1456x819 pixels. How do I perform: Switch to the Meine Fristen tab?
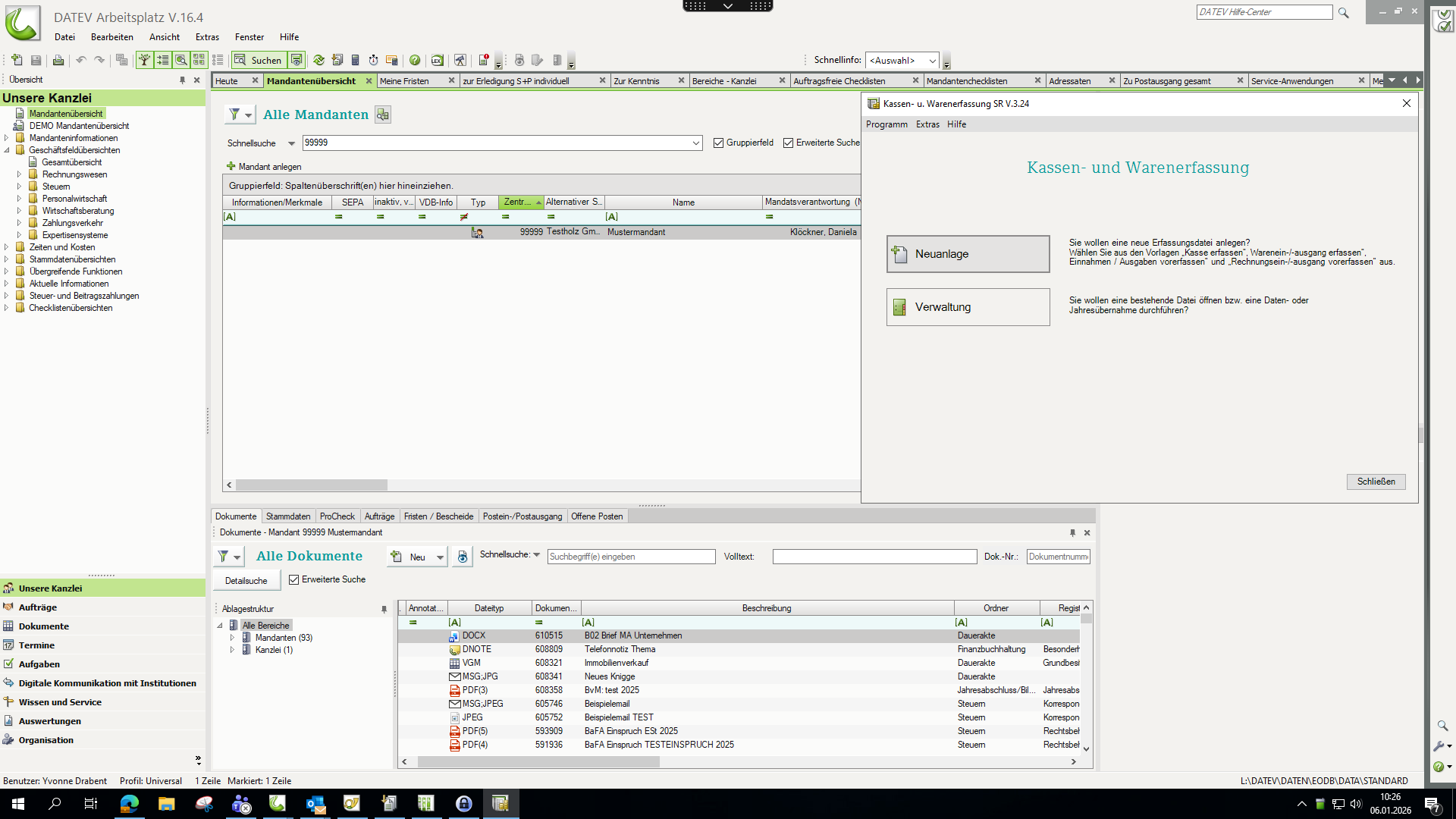[x=405, y=81]
